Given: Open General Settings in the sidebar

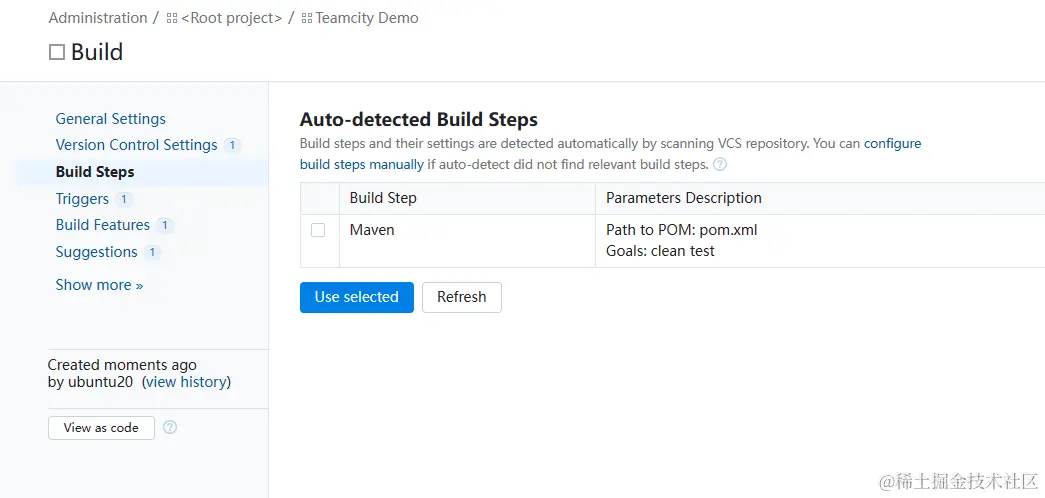Looking at the screenshot, I should pyautogui.click(x=110, y=119).
